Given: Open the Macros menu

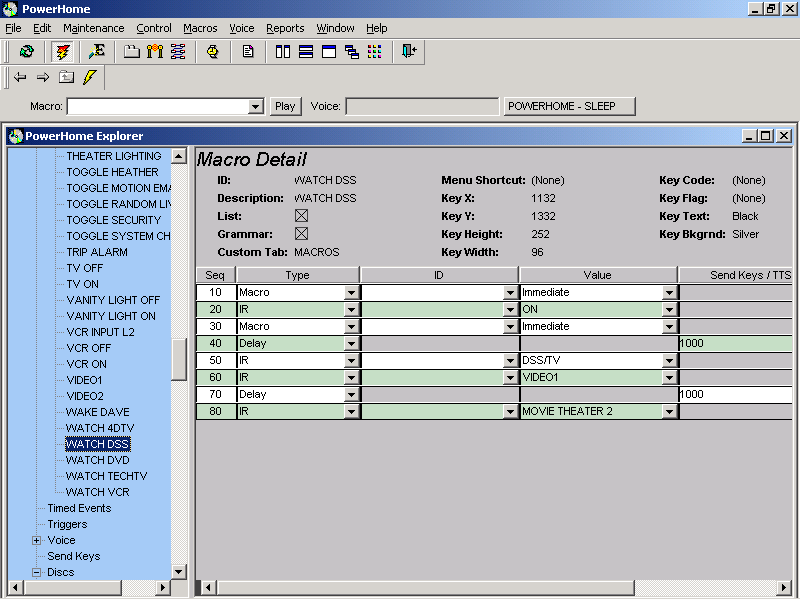Looking at the screenshot, I should pos(200,28).
